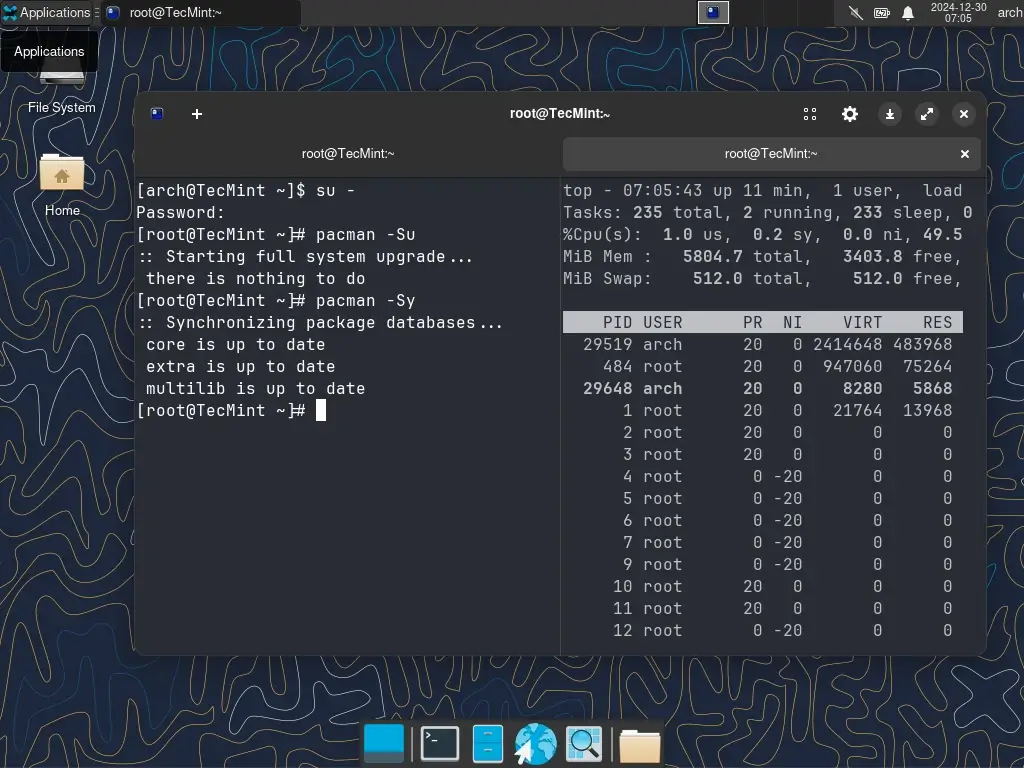
Task: Open a new terminal tab with plus icon
Action: point(197,114)
